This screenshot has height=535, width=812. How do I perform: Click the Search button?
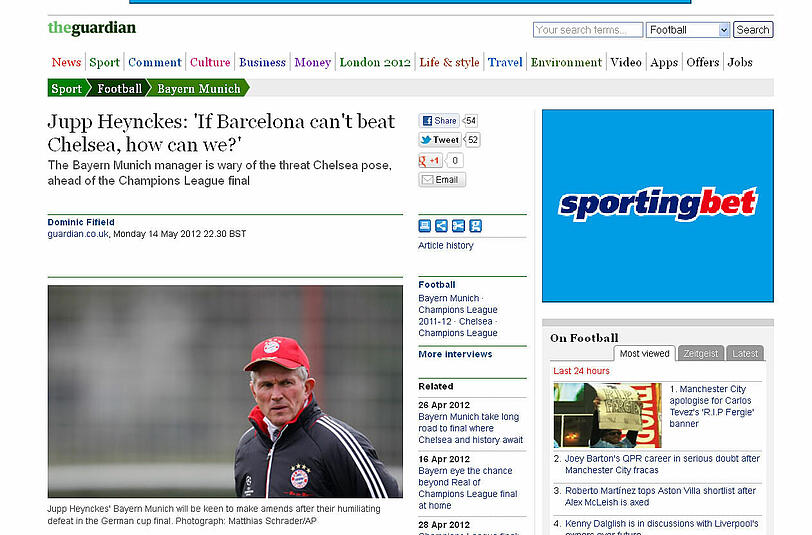click(753, 30)
